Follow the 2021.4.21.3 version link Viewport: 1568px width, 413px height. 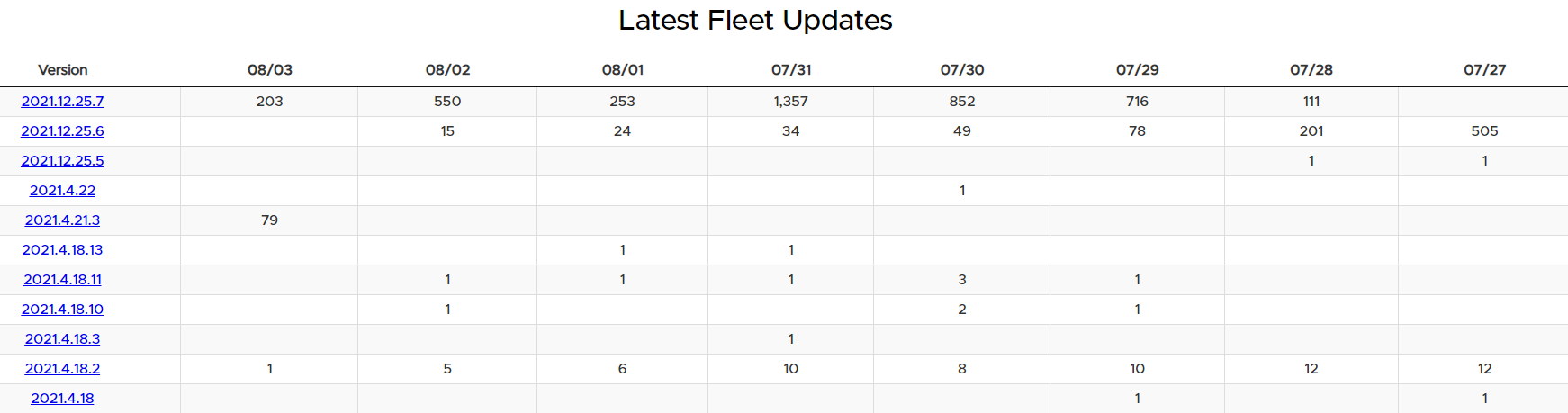[x=62, y=220]
